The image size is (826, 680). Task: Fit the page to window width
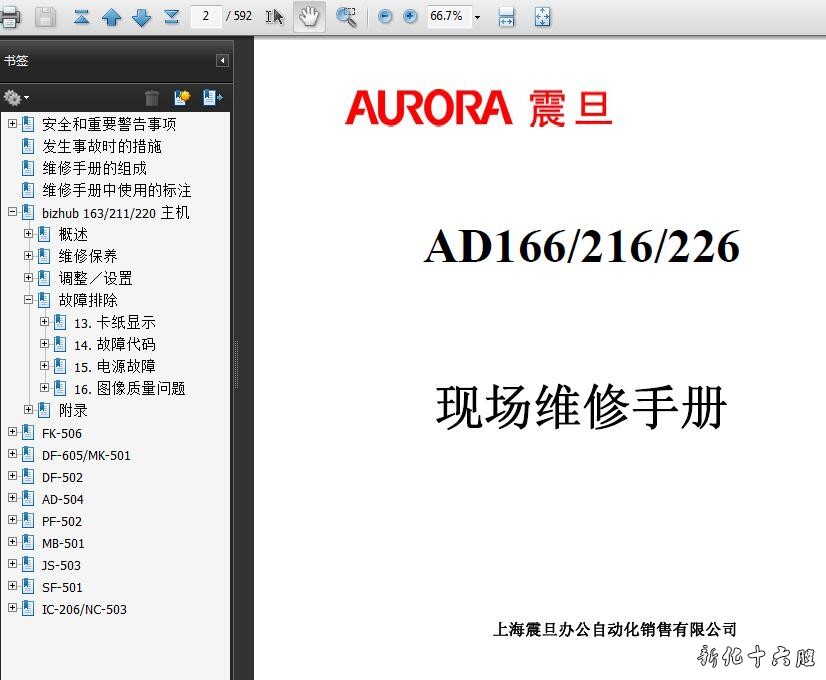507,17
